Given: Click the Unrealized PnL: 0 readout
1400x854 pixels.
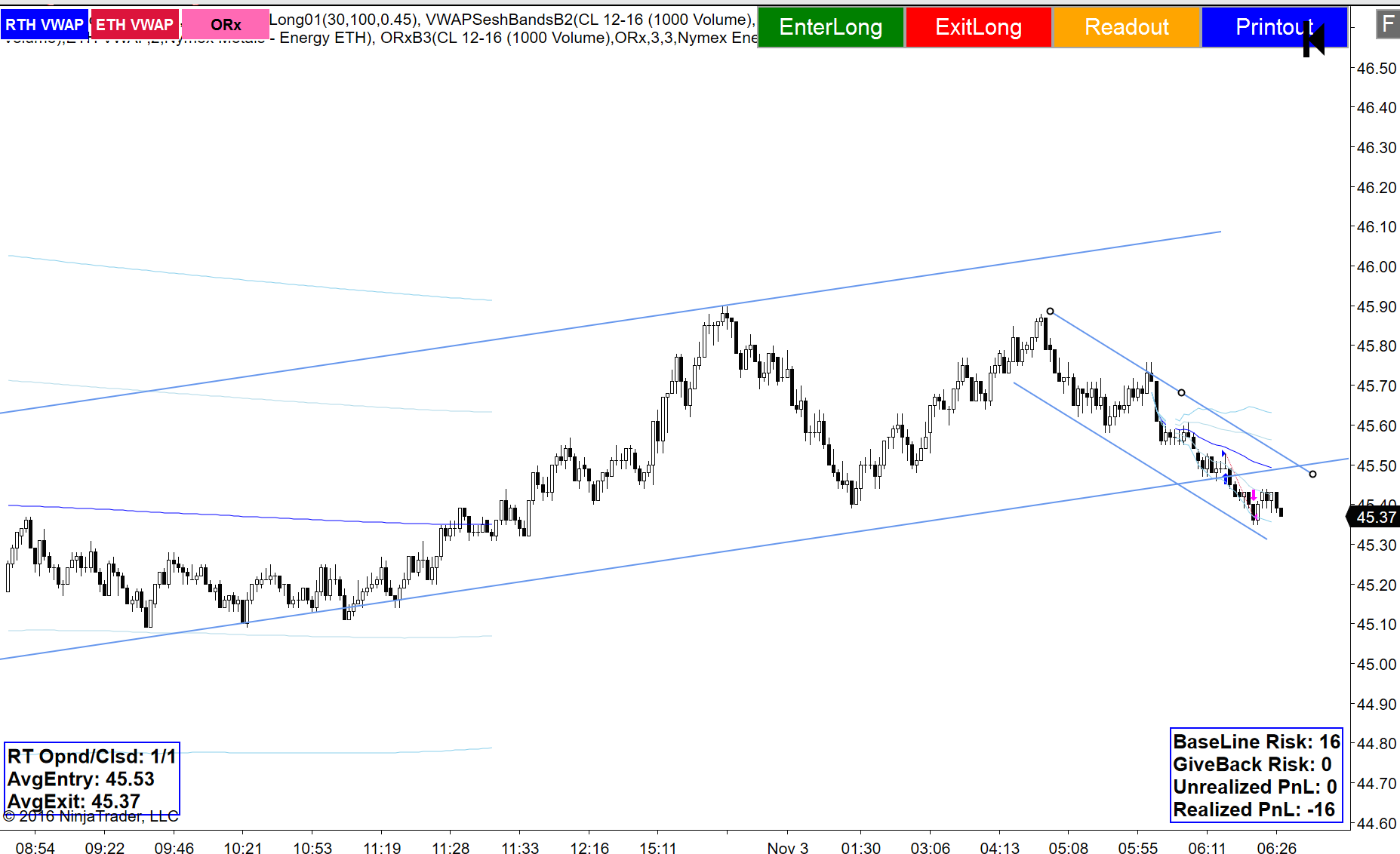Looking at the screenshot, I should click(1255, 787).
